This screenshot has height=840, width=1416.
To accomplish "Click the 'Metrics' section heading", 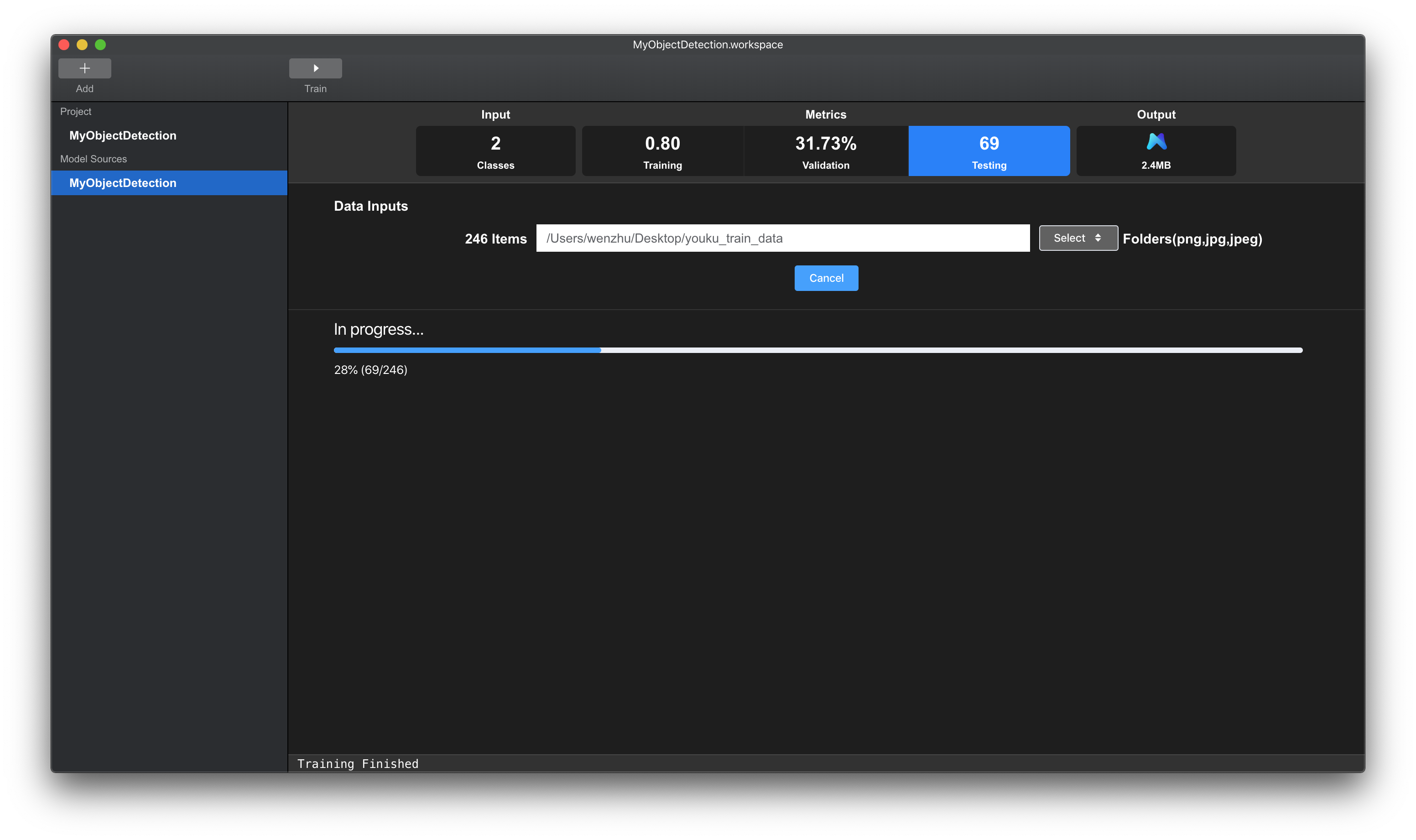I will click(826, 114).
